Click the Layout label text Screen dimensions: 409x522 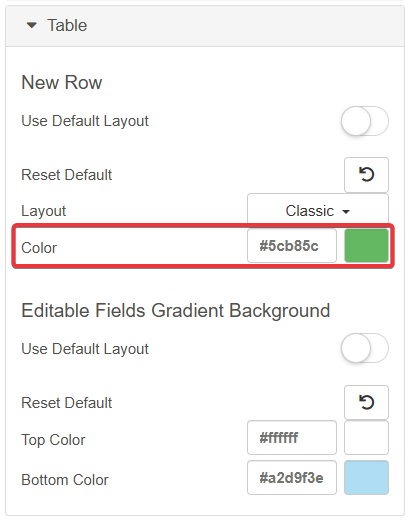point(44,211)
